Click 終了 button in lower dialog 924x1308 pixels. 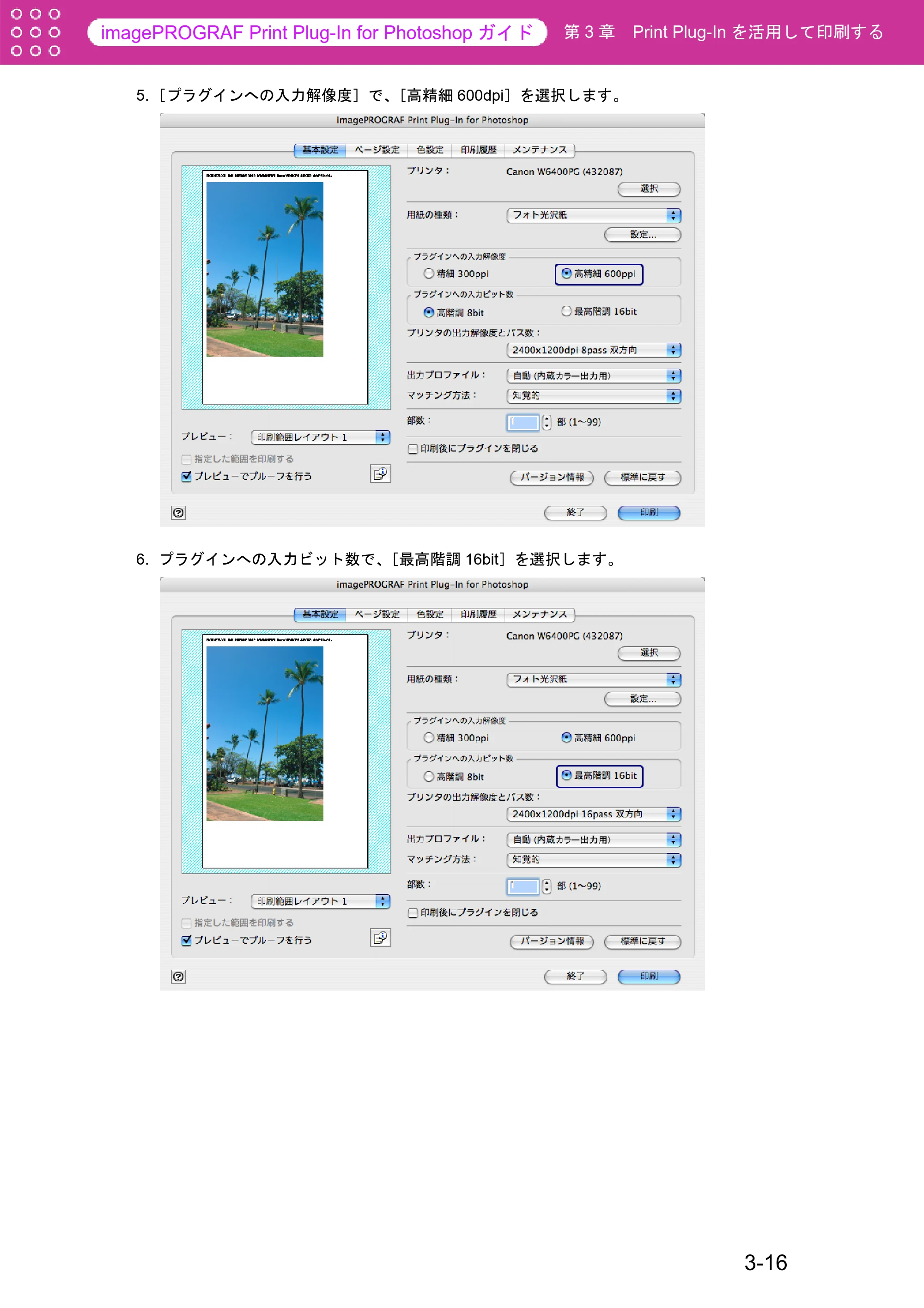point(575,977)
